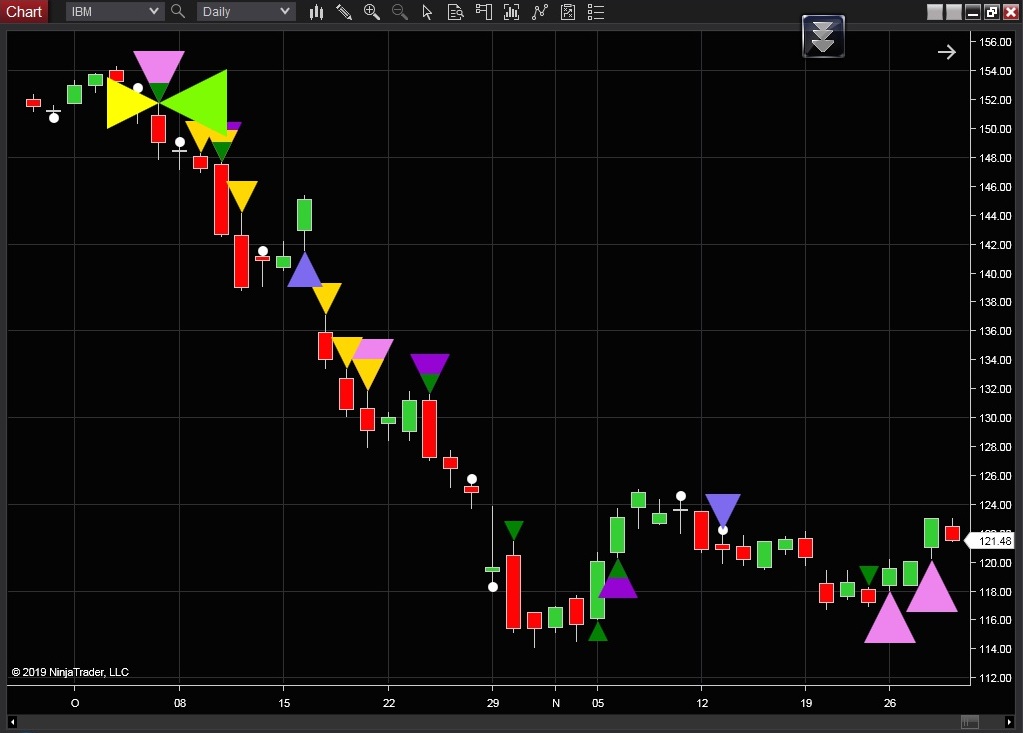Open the strategies line icon
Image resolution: width=1023 pixels, height=733 pixels.
click(x=540, y=12)
